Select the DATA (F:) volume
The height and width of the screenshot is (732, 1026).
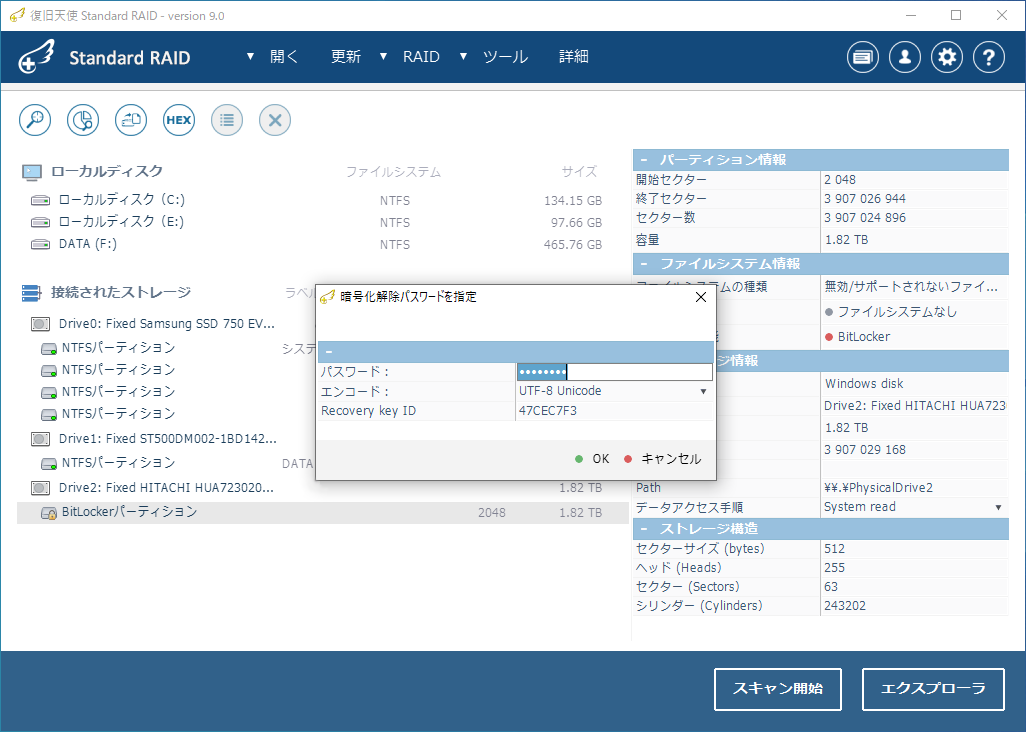88,245
